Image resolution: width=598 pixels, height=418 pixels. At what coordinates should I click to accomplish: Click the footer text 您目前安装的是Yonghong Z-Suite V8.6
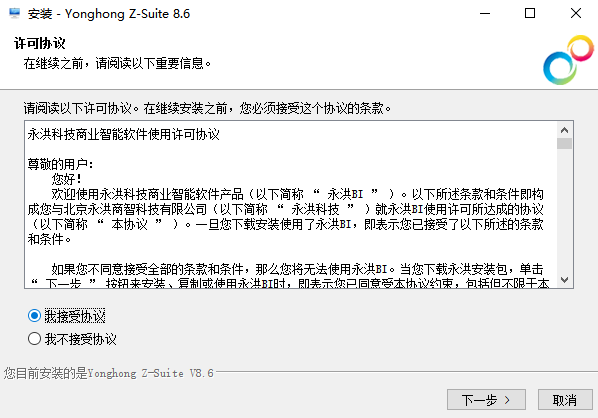point(109,373)
